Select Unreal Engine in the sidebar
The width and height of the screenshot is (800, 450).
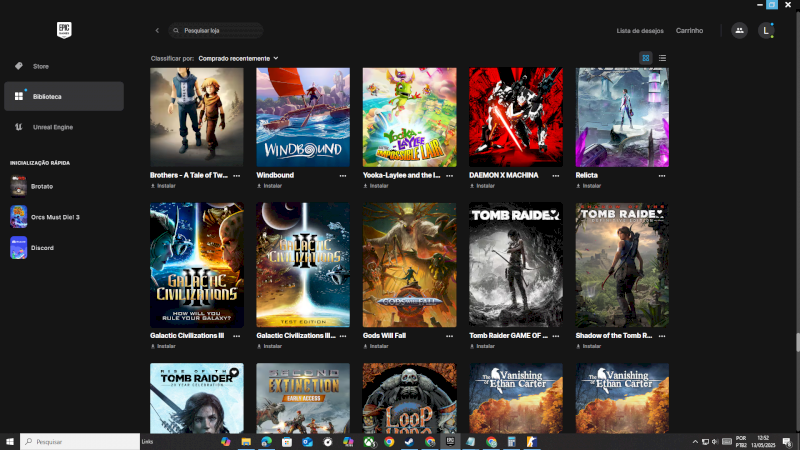[52, 127]
